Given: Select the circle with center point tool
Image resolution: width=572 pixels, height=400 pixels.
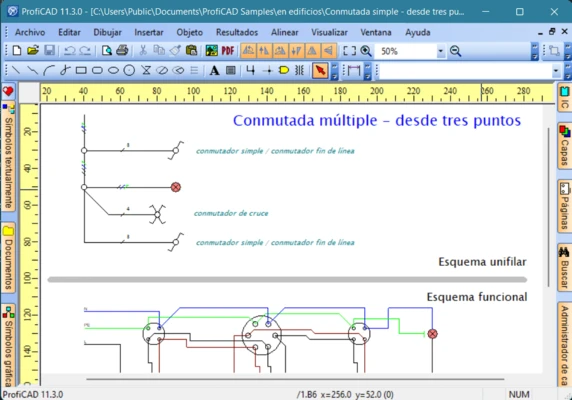Looking at the screenshot, I should point(129,70).
